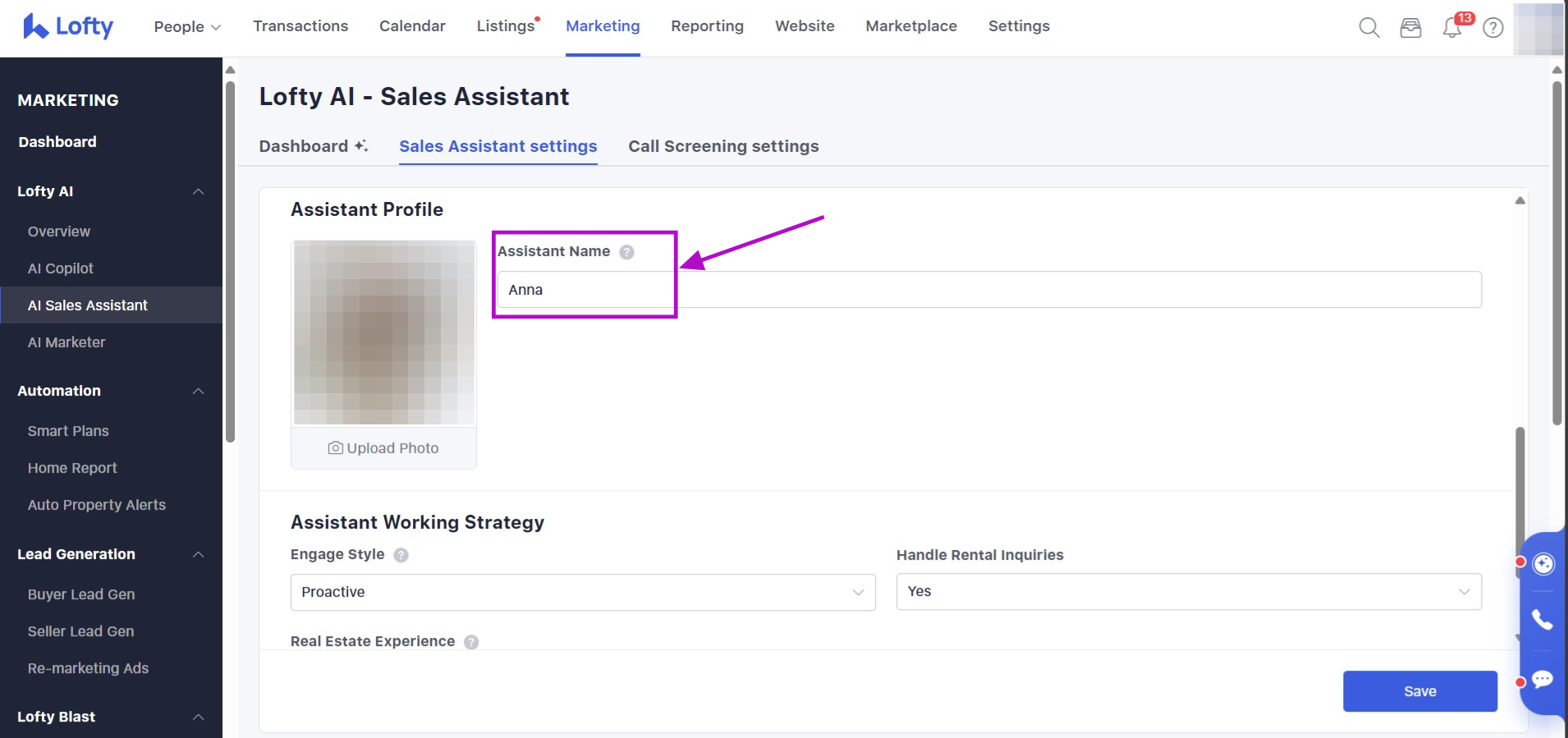Open sidebar Dashboard link
This screenshot has height=738, width=1568.
tap(57, 142)
